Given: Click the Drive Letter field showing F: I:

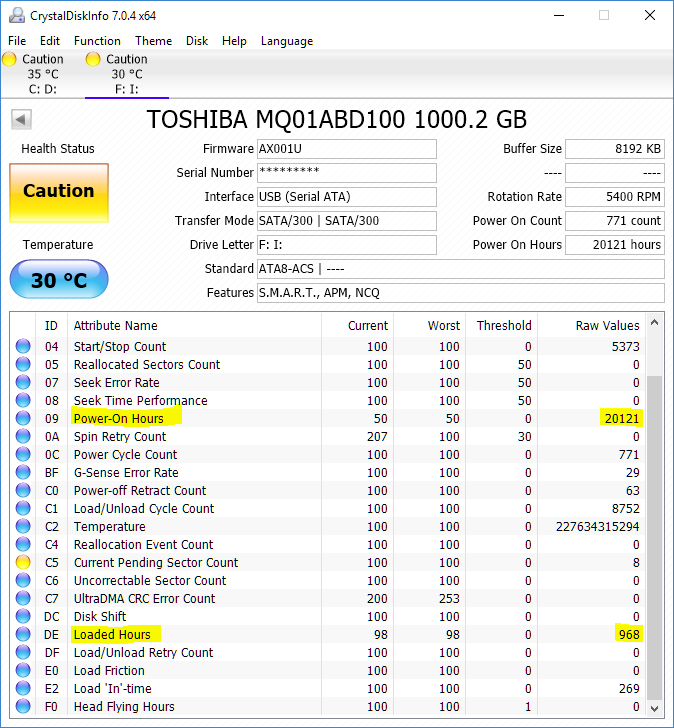Looking at the screenshot, I should click(x=347, y=245).
